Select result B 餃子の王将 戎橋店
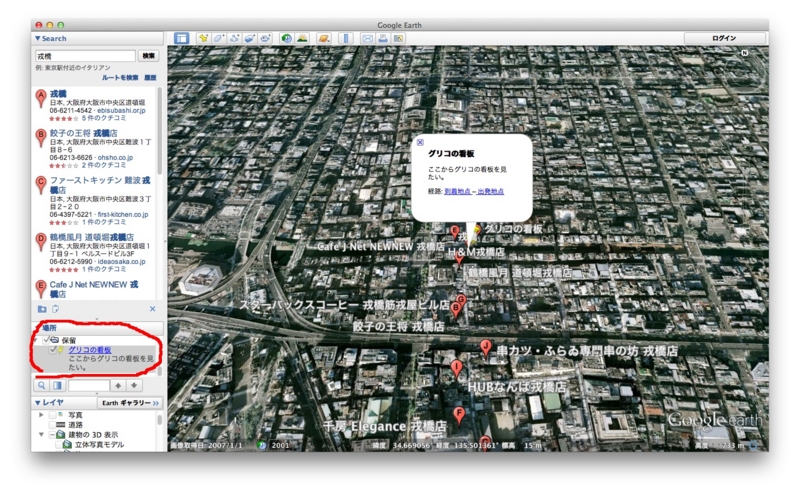Viewport: 800px width, 495px height. [84, 133]
